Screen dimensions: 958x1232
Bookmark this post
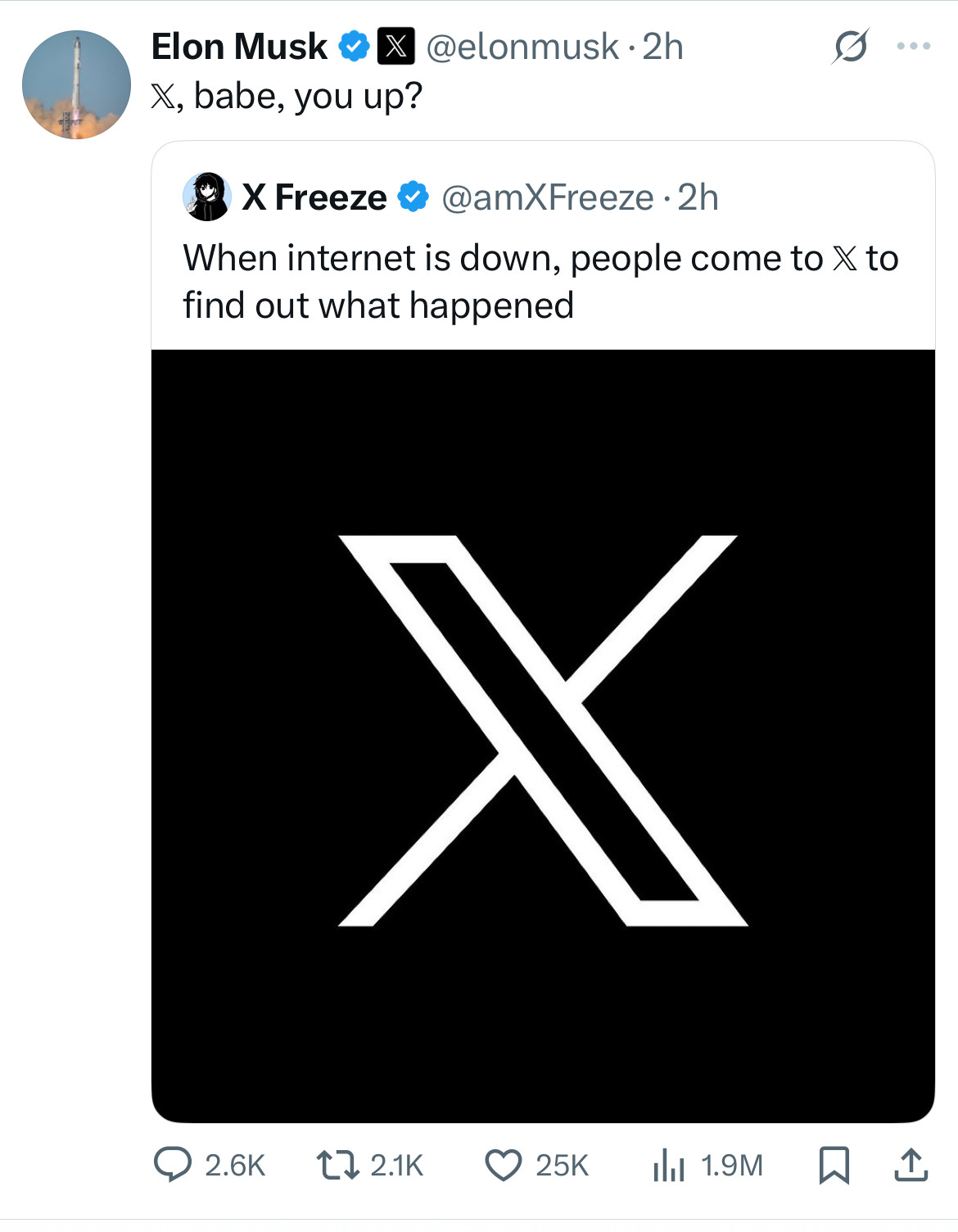834,1164
